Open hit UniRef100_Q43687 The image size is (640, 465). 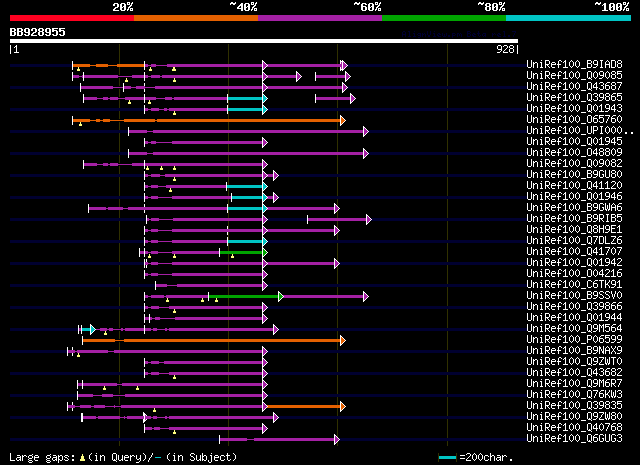tap(574, 87)
